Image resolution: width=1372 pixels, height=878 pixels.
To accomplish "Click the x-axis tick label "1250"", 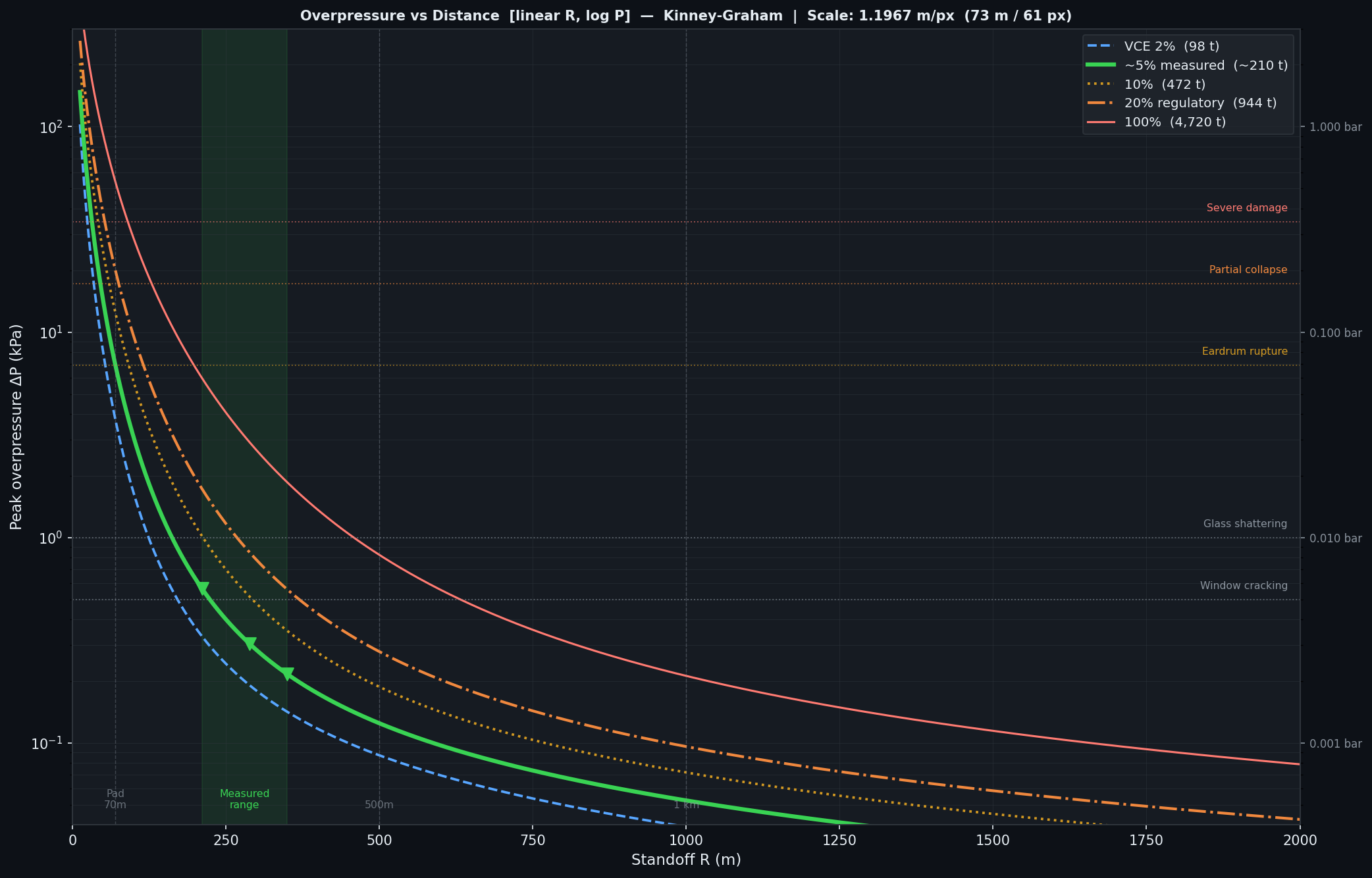I will [x=839, y=840].
